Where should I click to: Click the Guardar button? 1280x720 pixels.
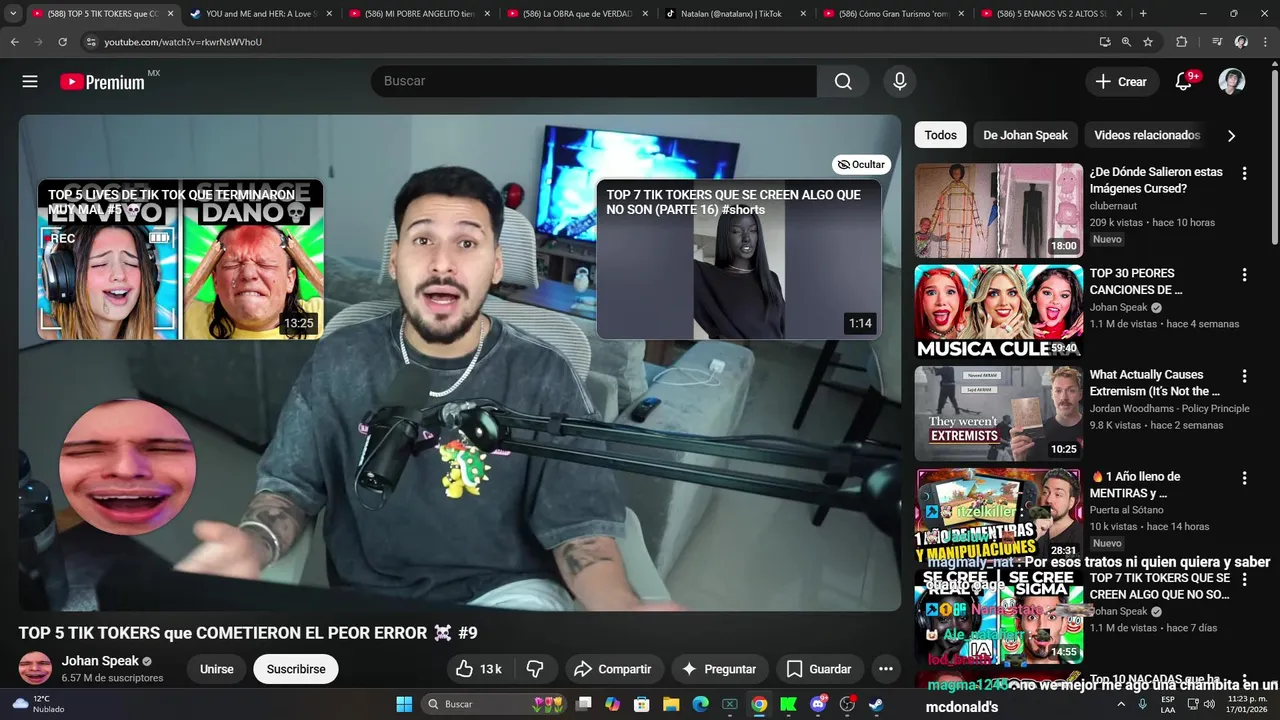point(819,669)
